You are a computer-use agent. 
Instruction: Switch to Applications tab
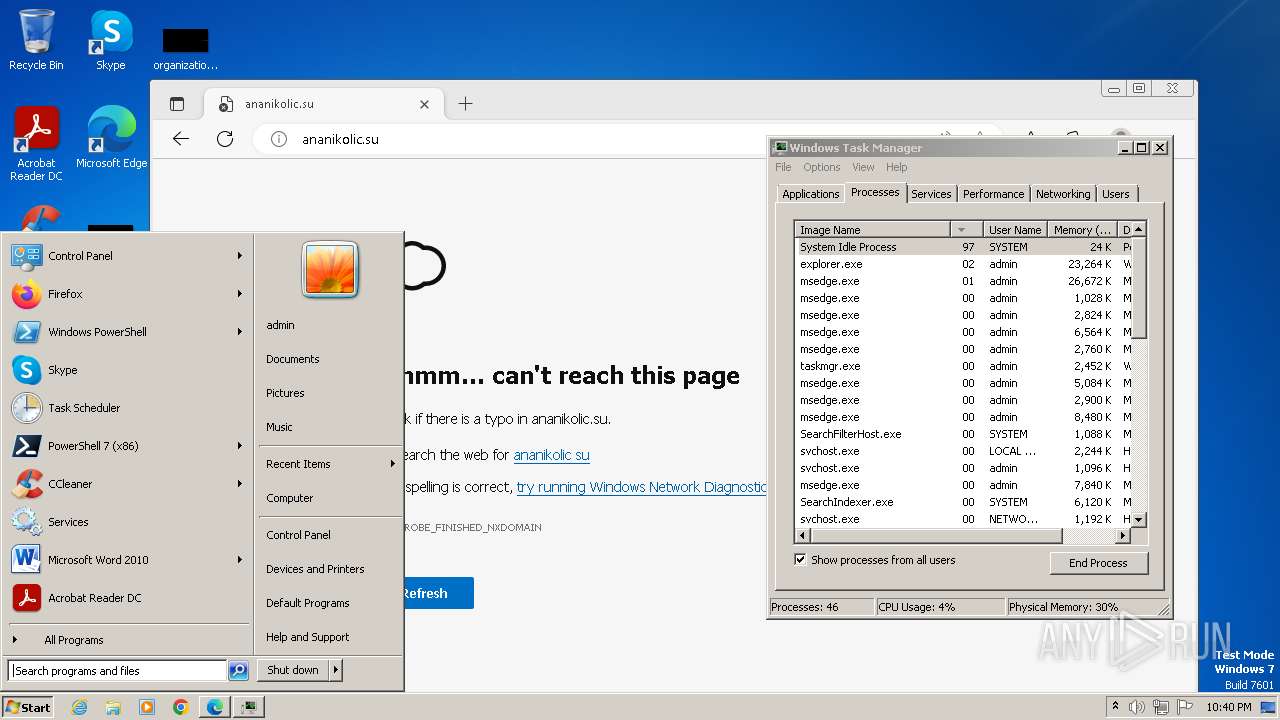click(x=811, y=194)
